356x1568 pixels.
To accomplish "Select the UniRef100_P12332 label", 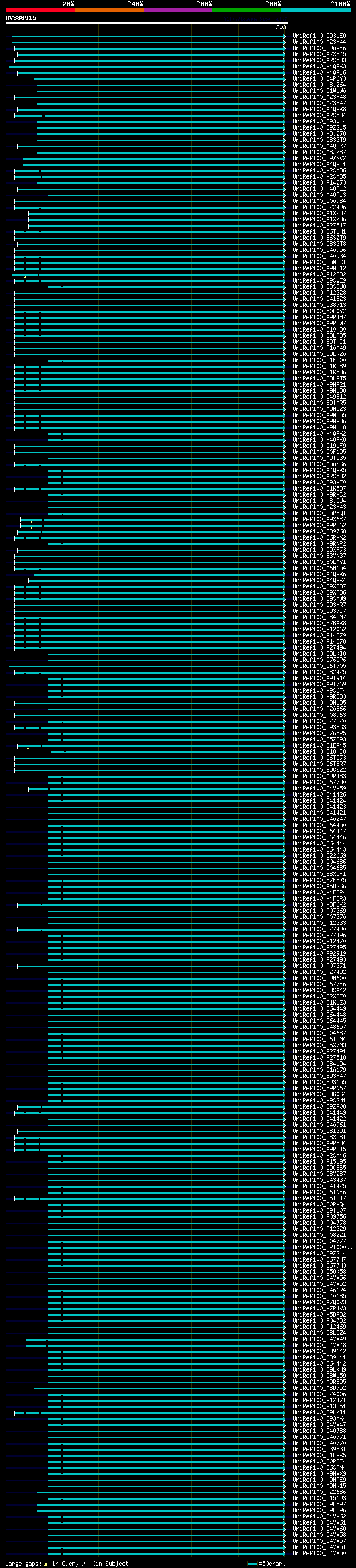I will [319, 275].
